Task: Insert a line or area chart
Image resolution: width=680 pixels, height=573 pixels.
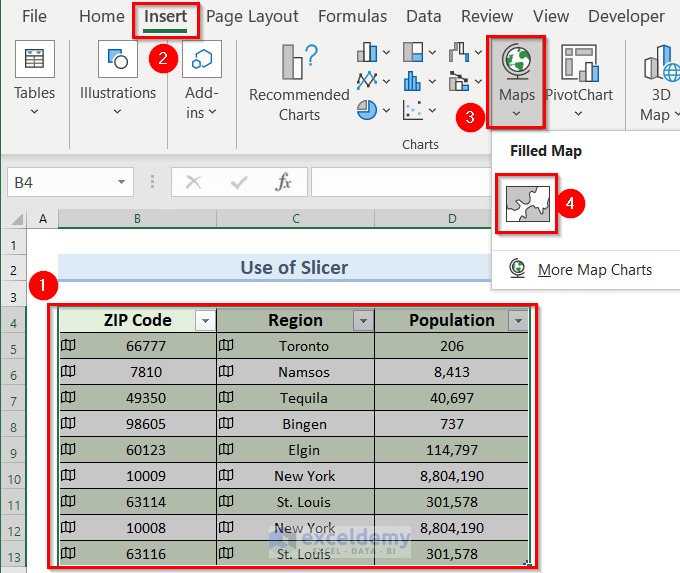Action: pos(367,81)
